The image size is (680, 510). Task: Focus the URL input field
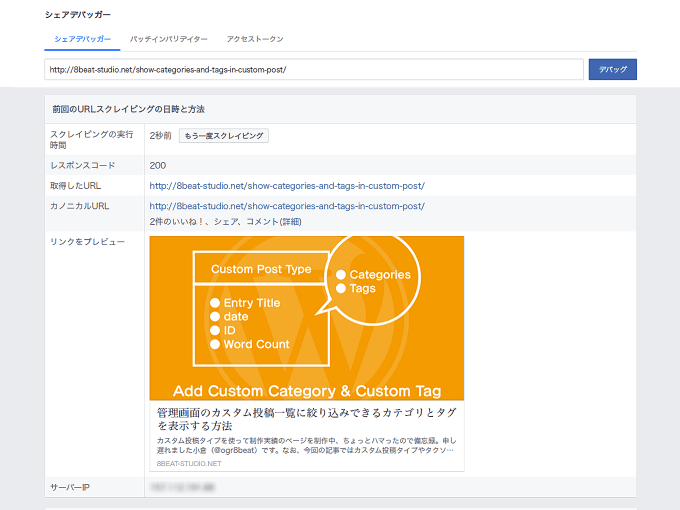pos(313,69)
